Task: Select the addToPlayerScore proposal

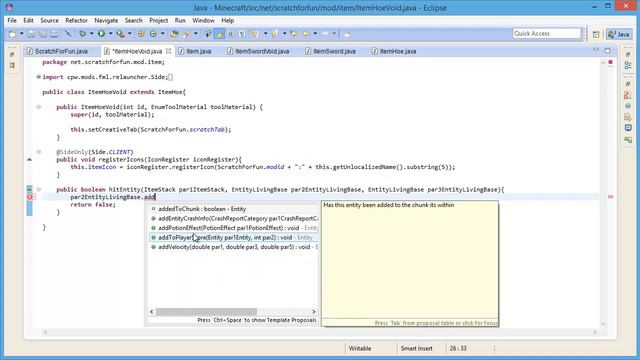Action: pos(233,238)
